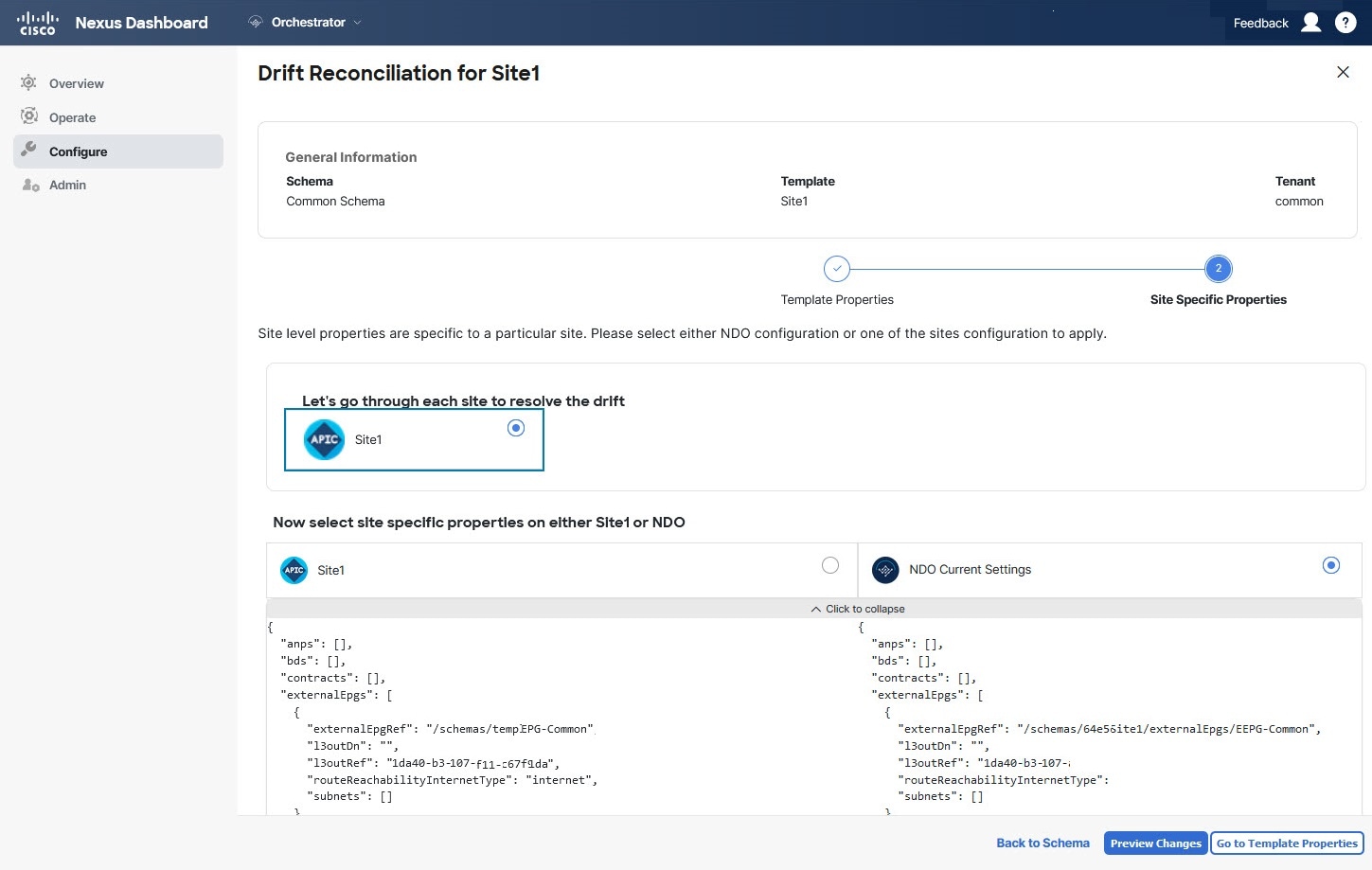
Task: Click Site1 l3outRef JSON line
Action: pyautogui.click(x=434, y=763)
